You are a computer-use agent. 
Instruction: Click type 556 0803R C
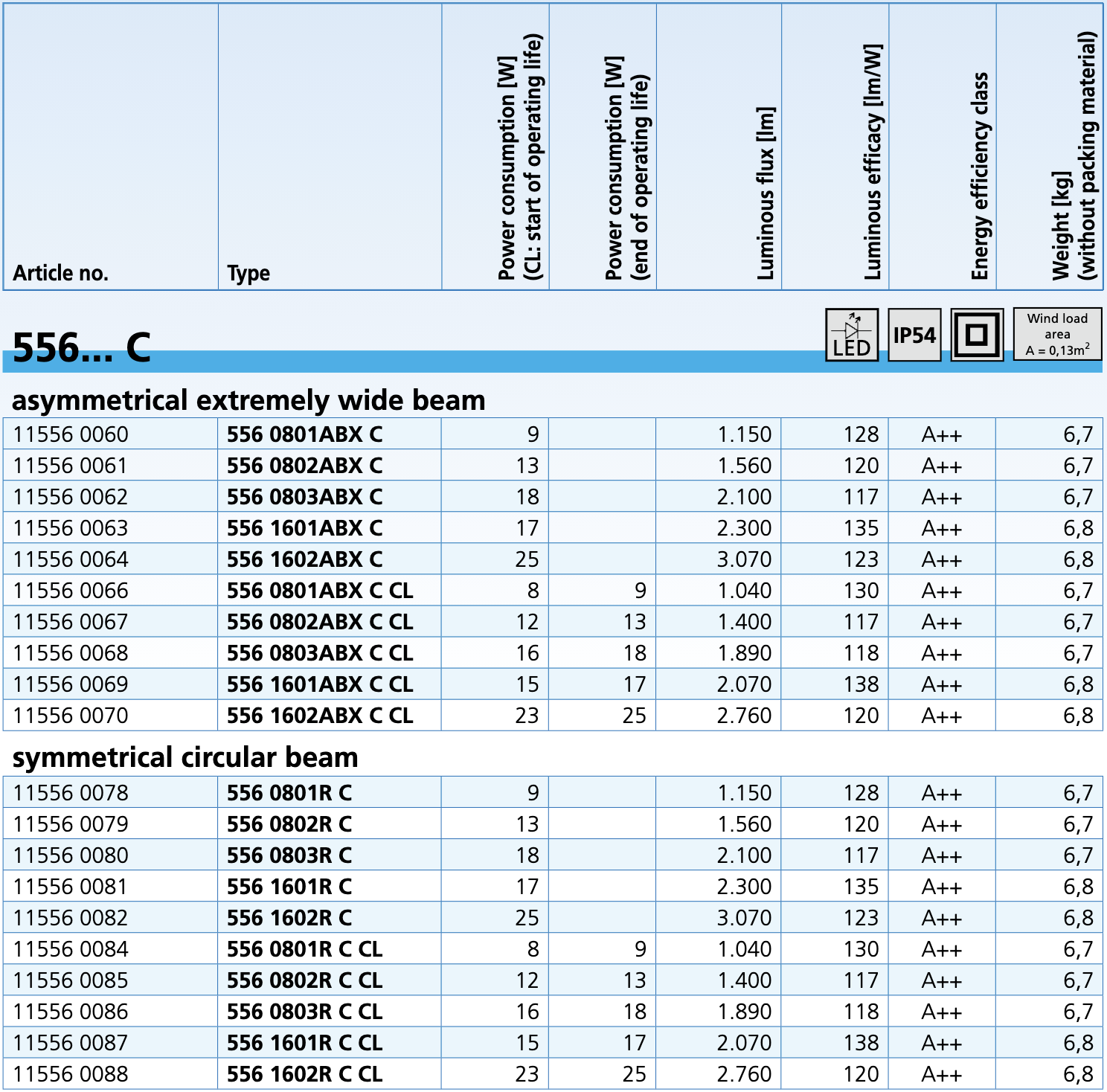289,855
